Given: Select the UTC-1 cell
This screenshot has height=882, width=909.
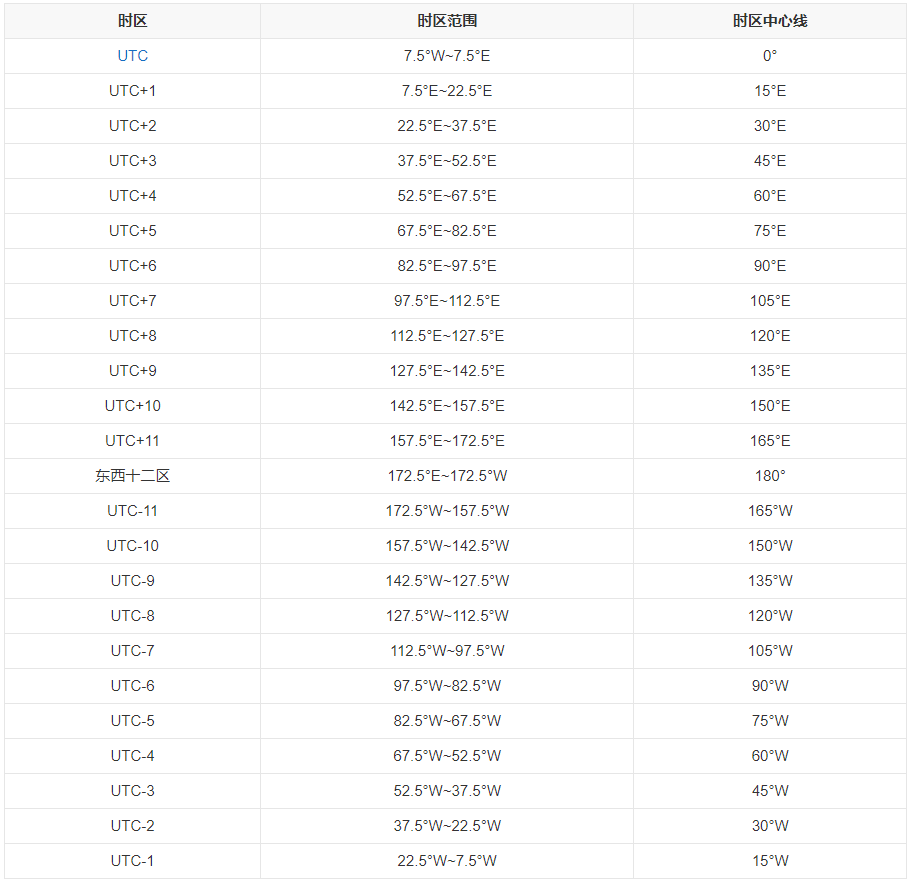Looking at the screenshot, I should point(133,861).
